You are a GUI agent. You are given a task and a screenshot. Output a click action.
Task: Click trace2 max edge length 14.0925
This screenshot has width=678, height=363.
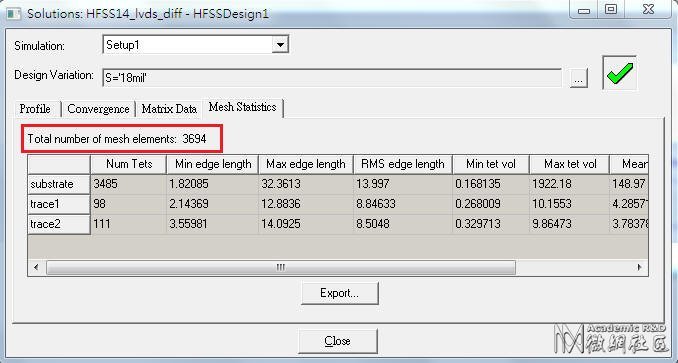306,224
